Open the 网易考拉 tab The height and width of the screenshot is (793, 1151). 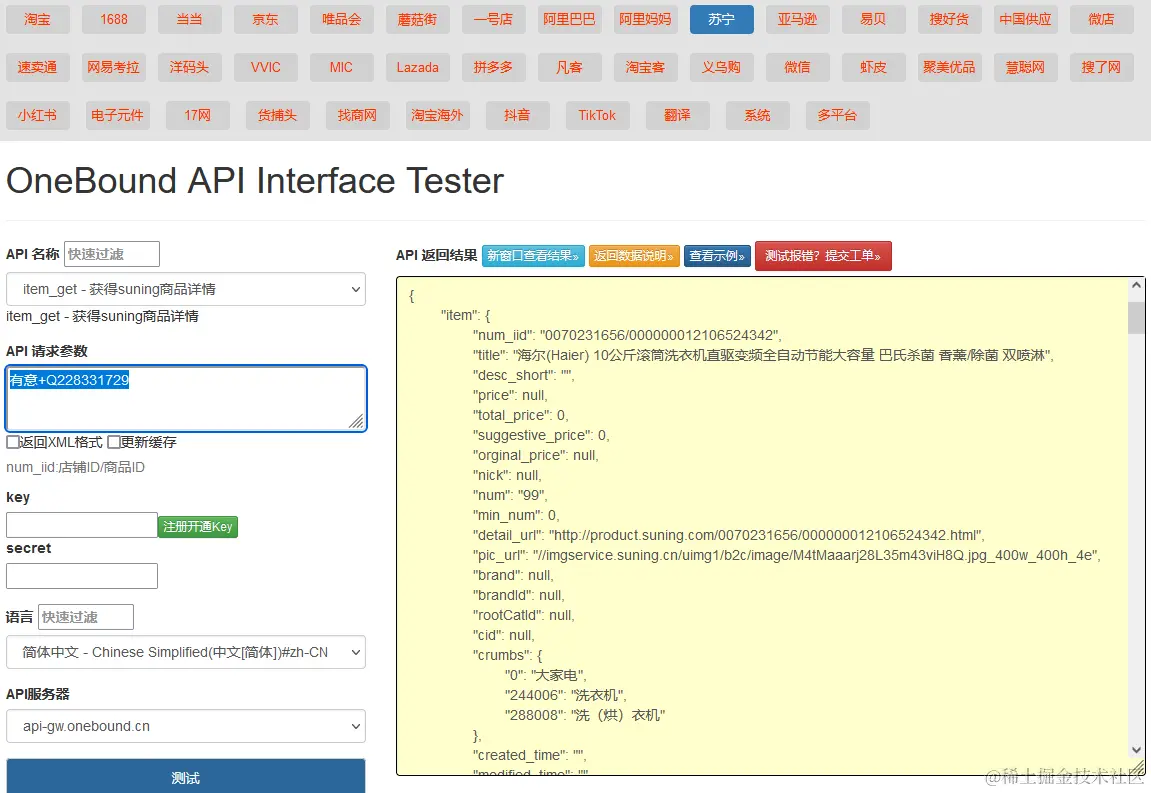[114, 68]
